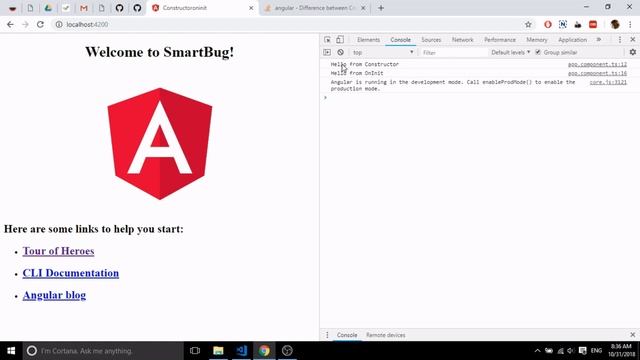
Task: Select the Remote devices drawer tab
Action: 385,335
